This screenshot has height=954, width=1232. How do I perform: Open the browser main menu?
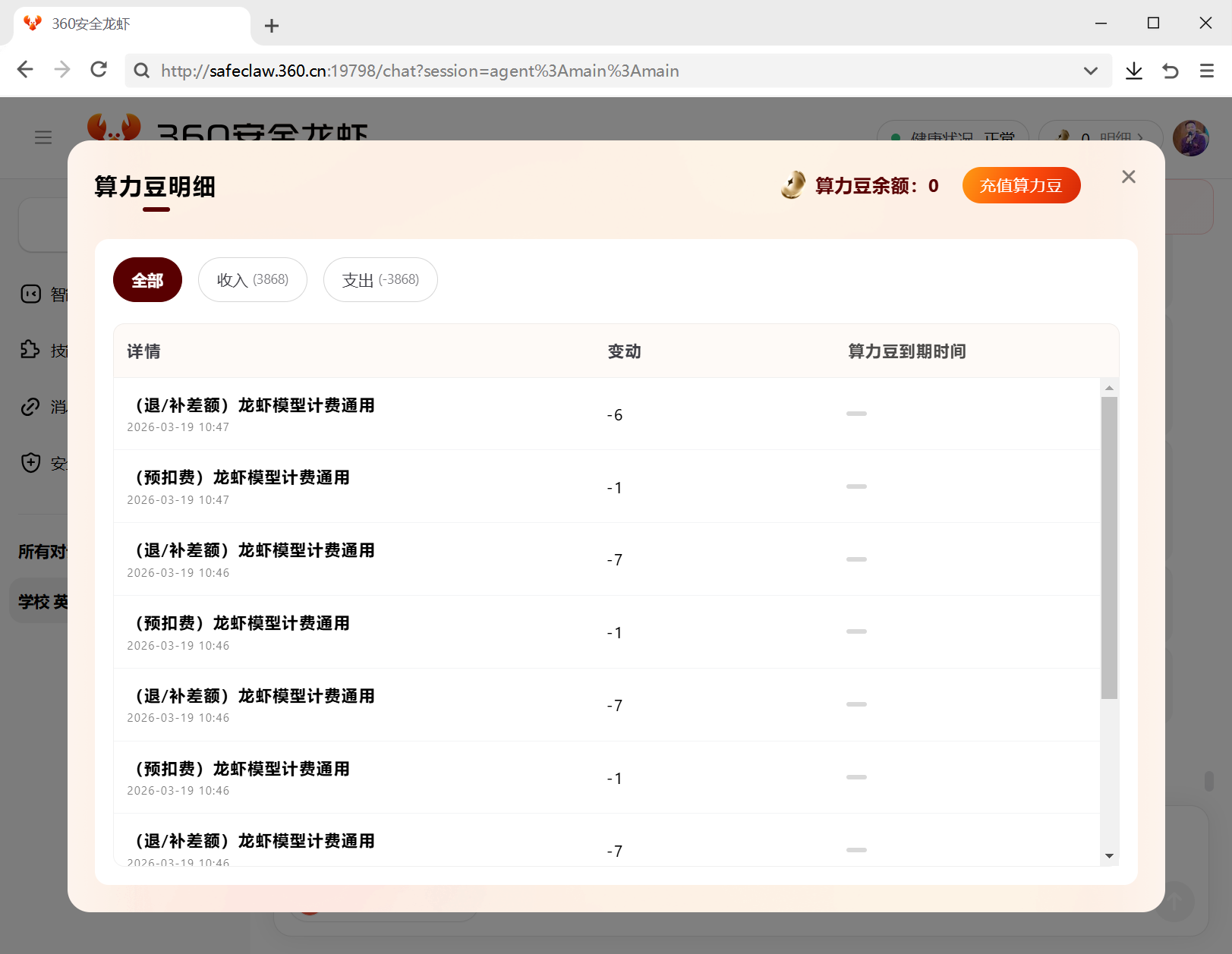pyautogui.click(x=1207, y=71)
